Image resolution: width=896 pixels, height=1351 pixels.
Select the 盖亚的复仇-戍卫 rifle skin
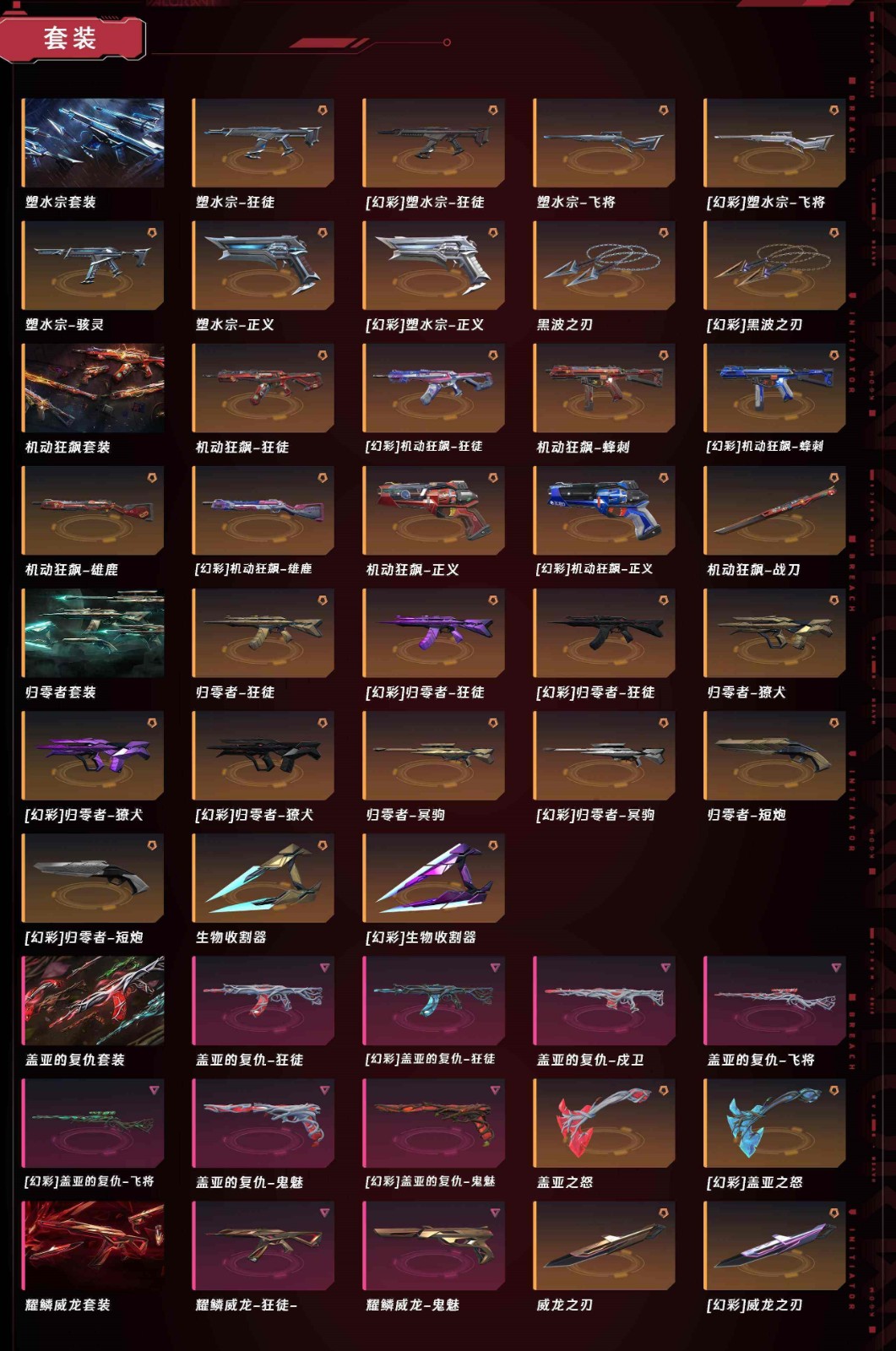point(605,1000)
